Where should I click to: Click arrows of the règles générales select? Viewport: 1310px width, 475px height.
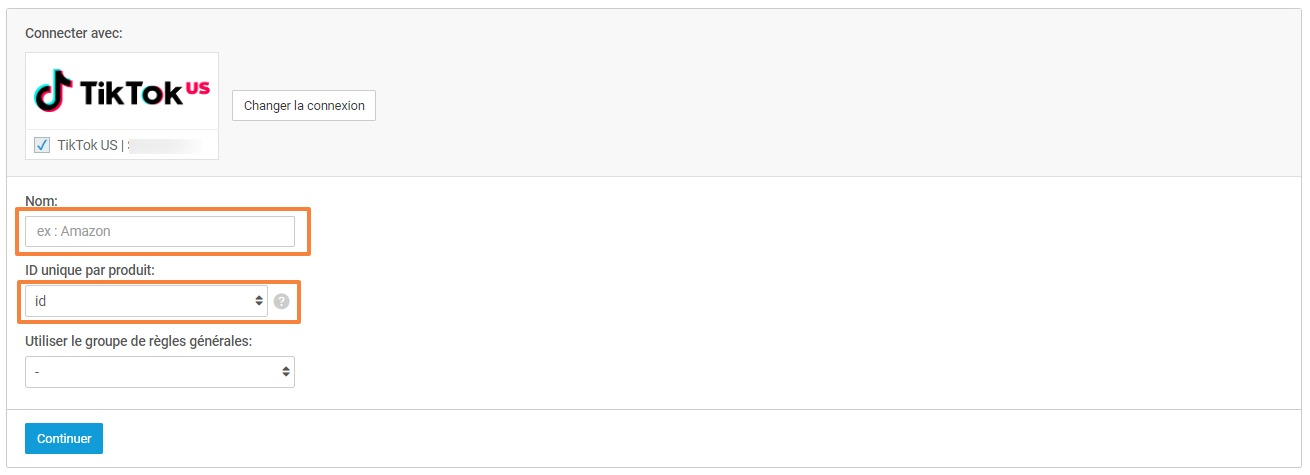click(x=286, y=372)
